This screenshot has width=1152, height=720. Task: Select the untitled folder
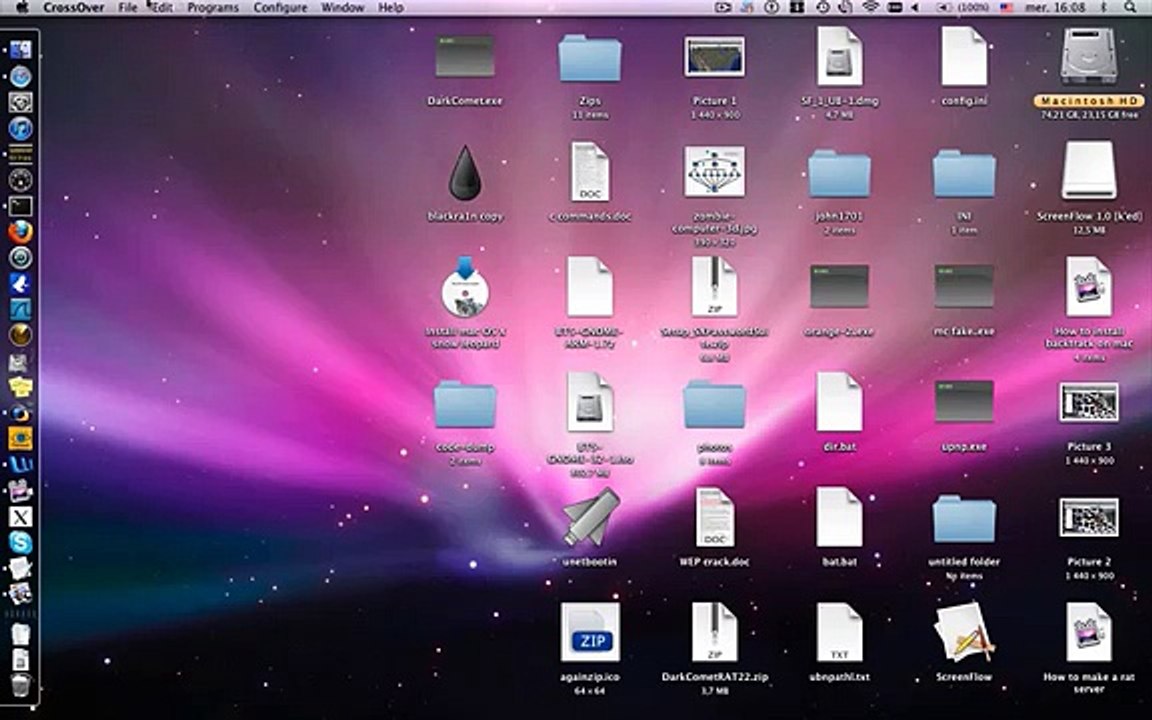coord(964,519)
